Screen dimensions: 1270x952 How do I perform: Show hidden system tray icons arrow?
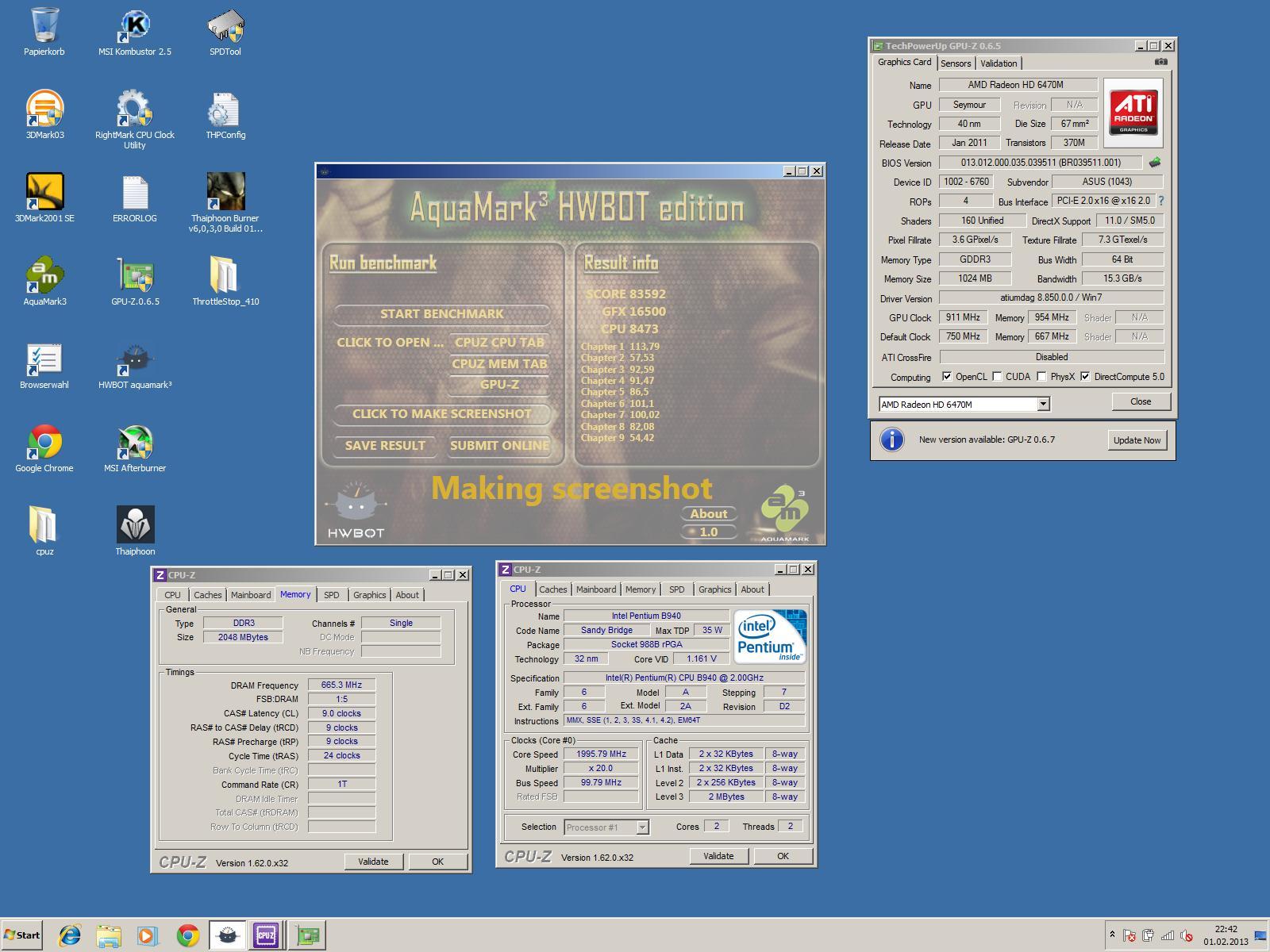[x=1112, y=935]
